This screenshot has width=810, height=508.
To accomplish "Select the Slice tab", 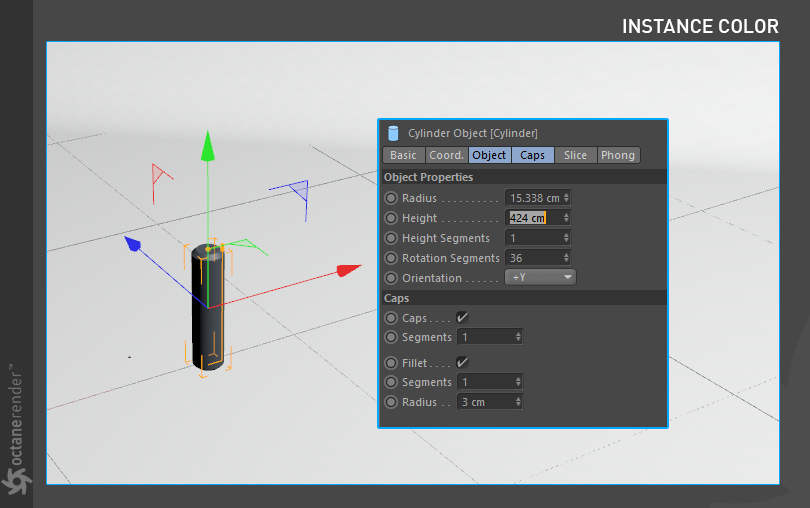I will [575, 155].
